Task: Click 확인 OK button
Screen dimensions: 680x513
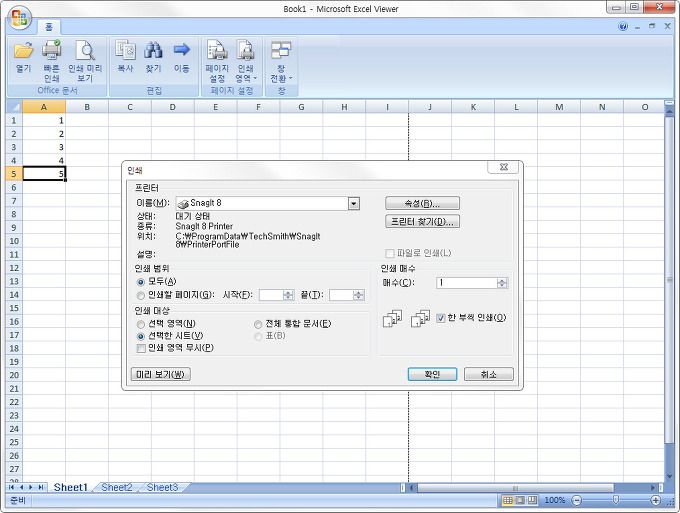Action: (432, 374)
